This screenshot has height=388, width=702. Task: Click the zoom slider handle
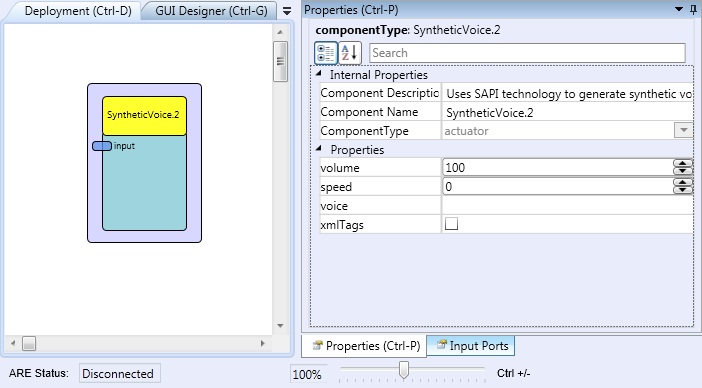pyautogui.click(x=404, y=370)
